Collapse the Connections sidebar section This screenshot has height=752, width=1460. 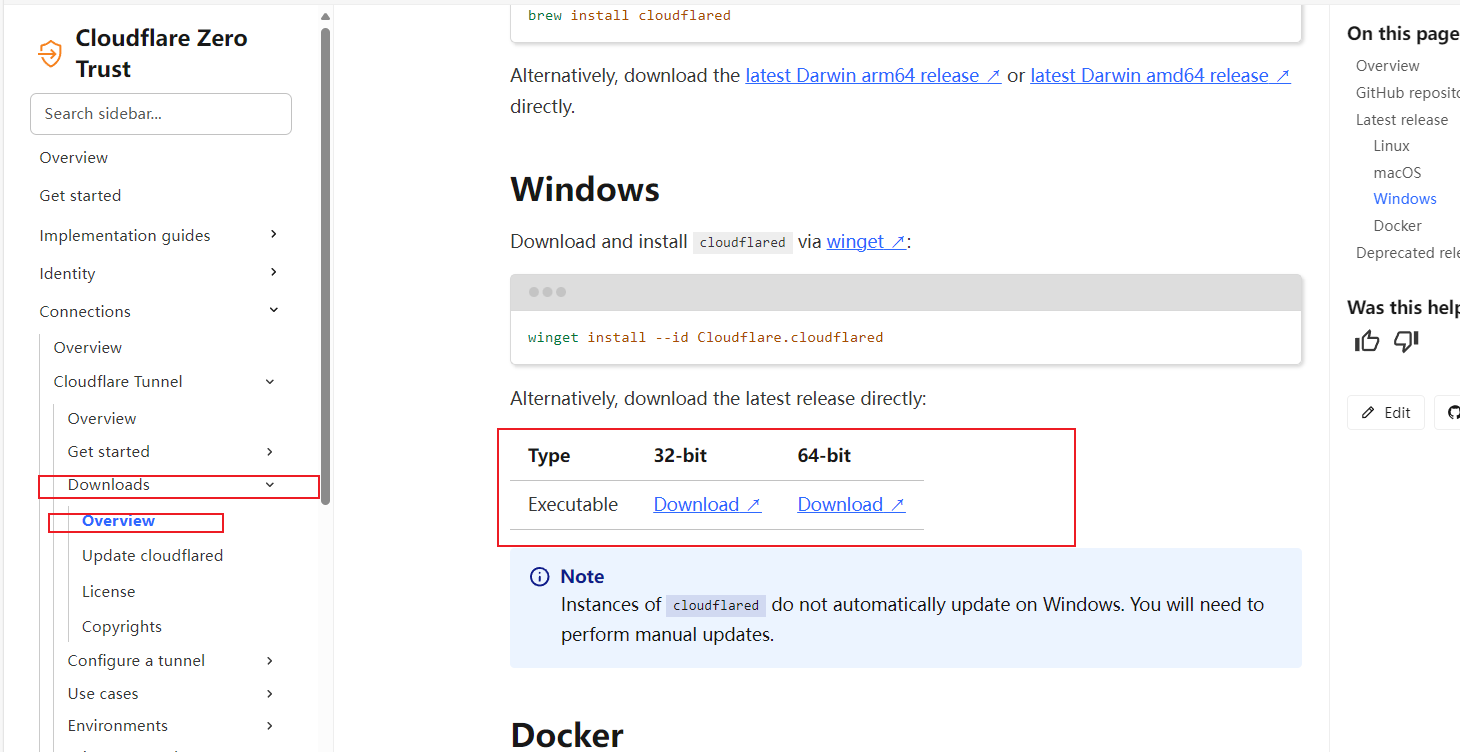pyautogui.click(x=274, y=311)
